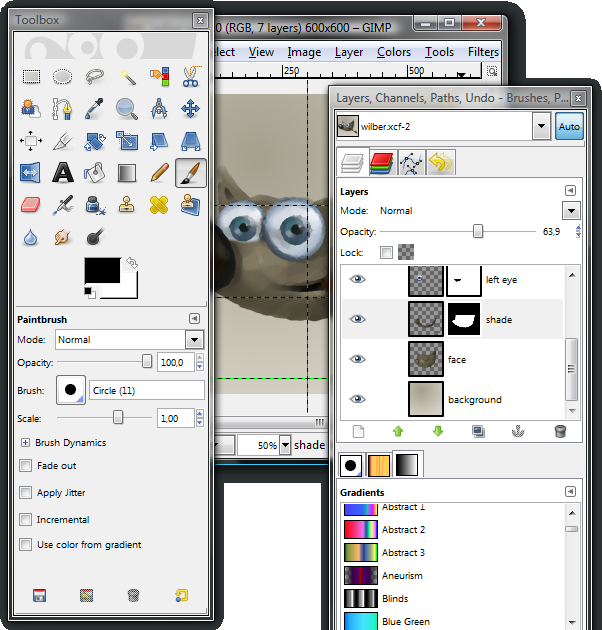Select the Flip tool
Screen dimensions: 602x630
[x=31, y=173]
